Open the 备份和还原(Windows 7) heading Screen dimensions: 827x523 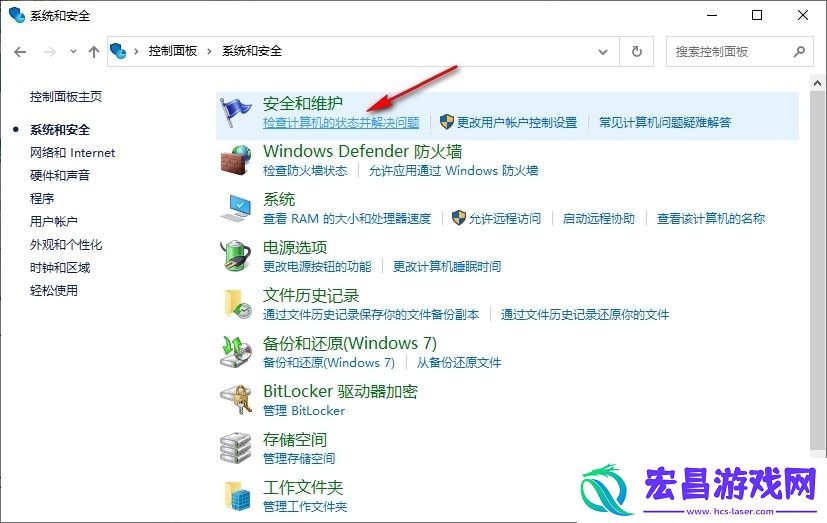point(350,343)
